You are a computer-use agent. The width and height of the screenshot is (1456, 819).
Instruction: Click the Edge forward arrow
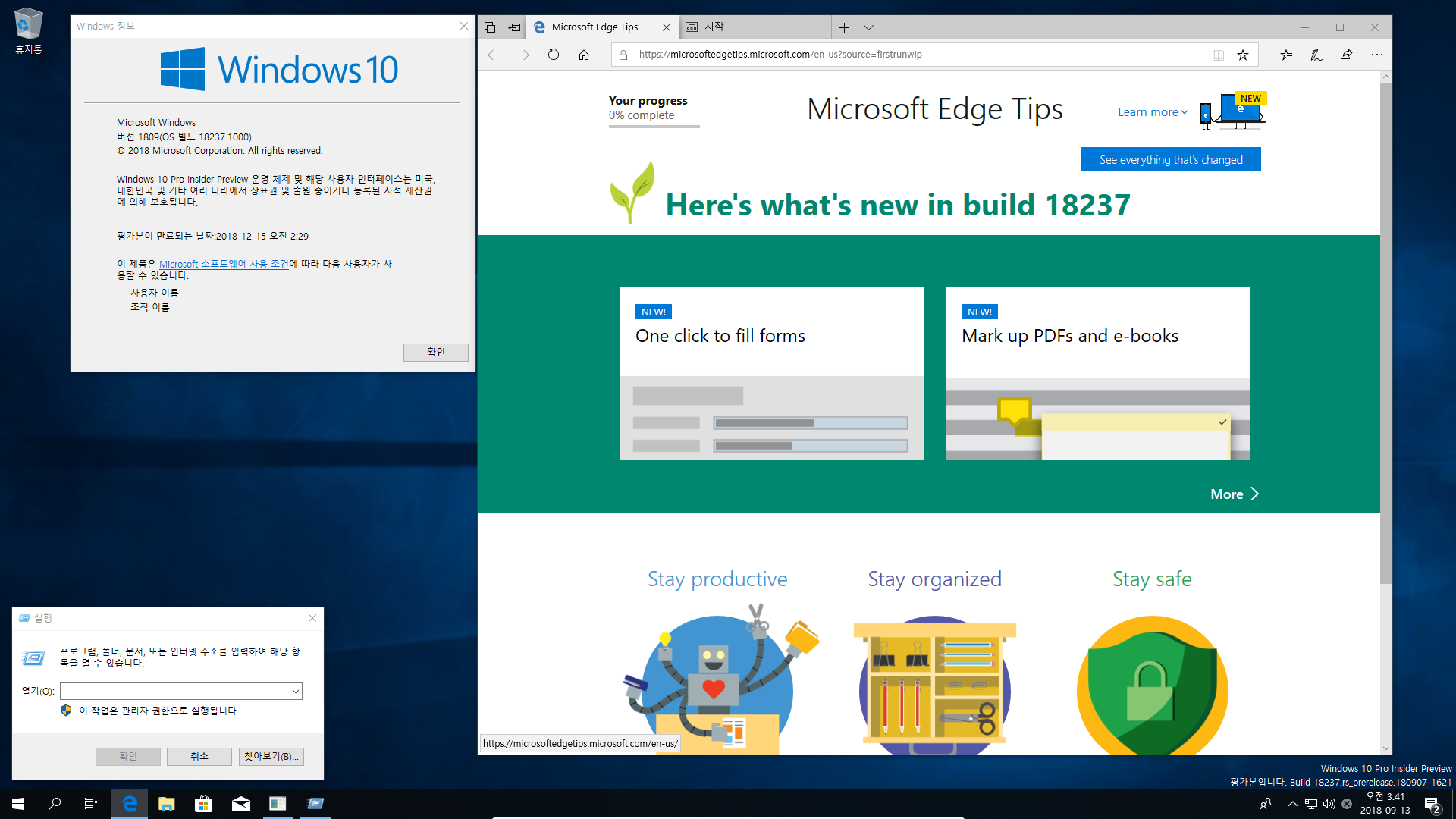tap(523, 55)
